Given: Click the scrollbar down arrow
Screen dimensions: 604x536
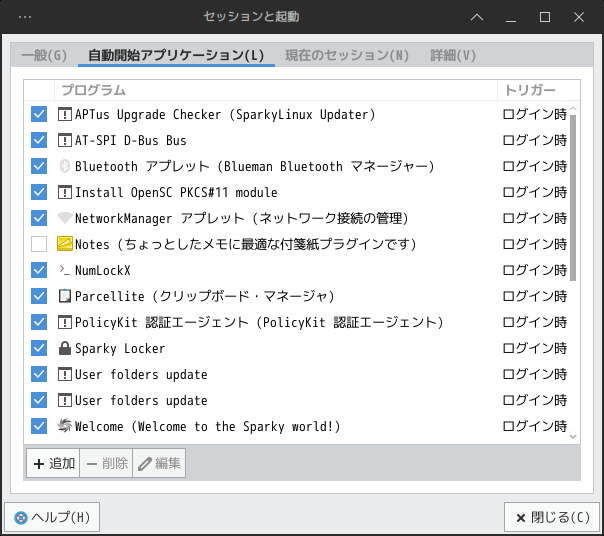Looking at the screenshot, I should coord(573,437).
